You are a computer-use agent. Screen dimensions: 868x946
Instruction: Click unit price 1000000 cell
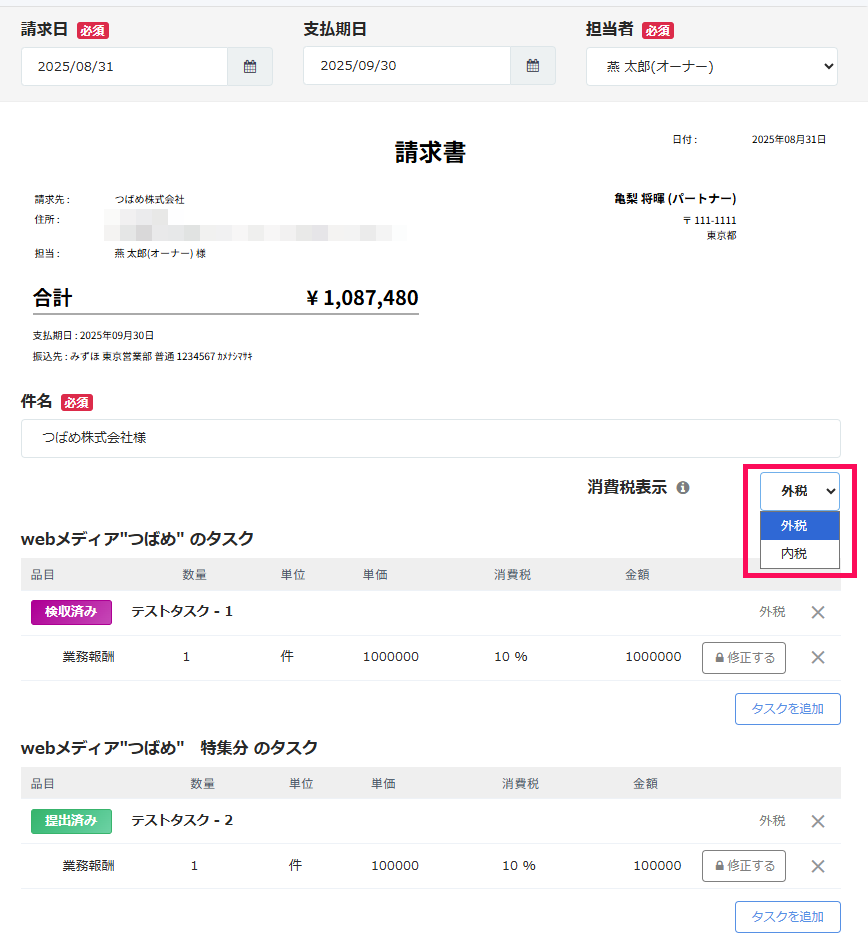coord(391,657)
